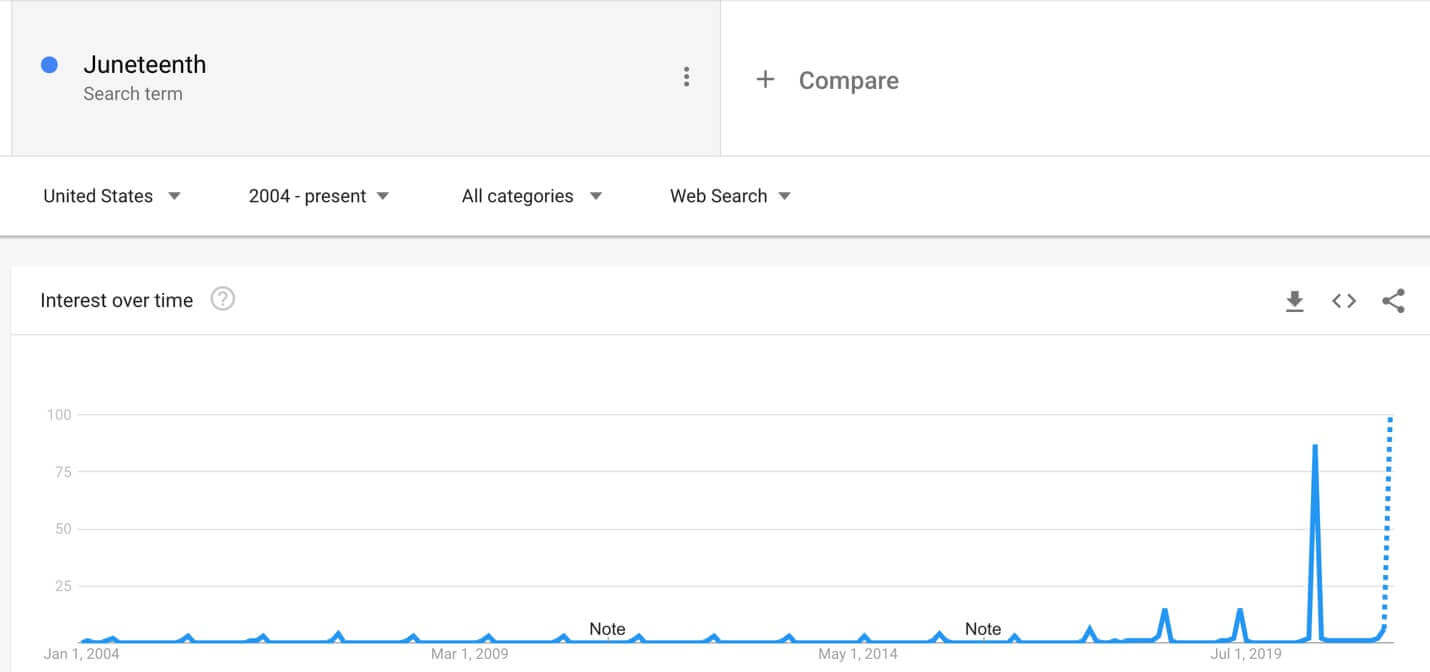Expand the All categories dropdown
The image size is (1430, 672).
(532, 196)
